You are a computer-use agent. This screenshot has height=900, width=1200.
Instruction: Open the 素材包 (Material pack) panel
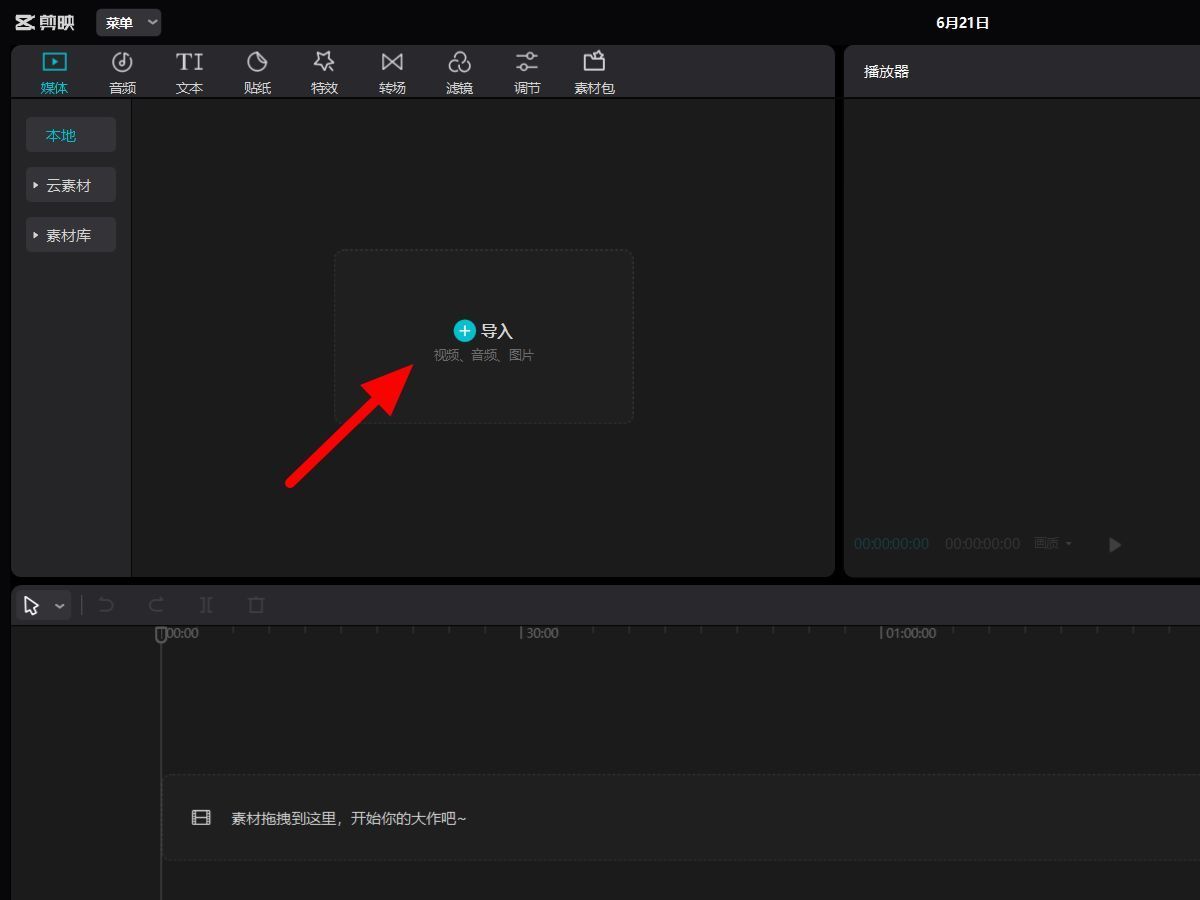pos(594,73)
